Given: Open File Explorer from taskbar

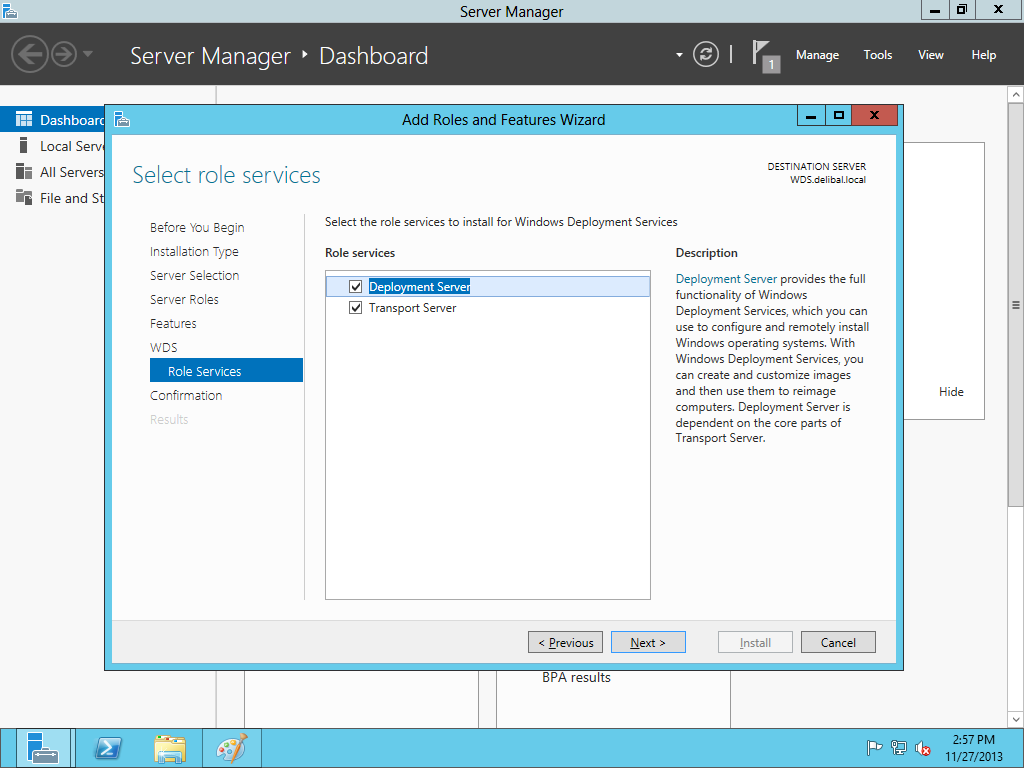Looking at the screenshot, I should [x=169, y=748].
